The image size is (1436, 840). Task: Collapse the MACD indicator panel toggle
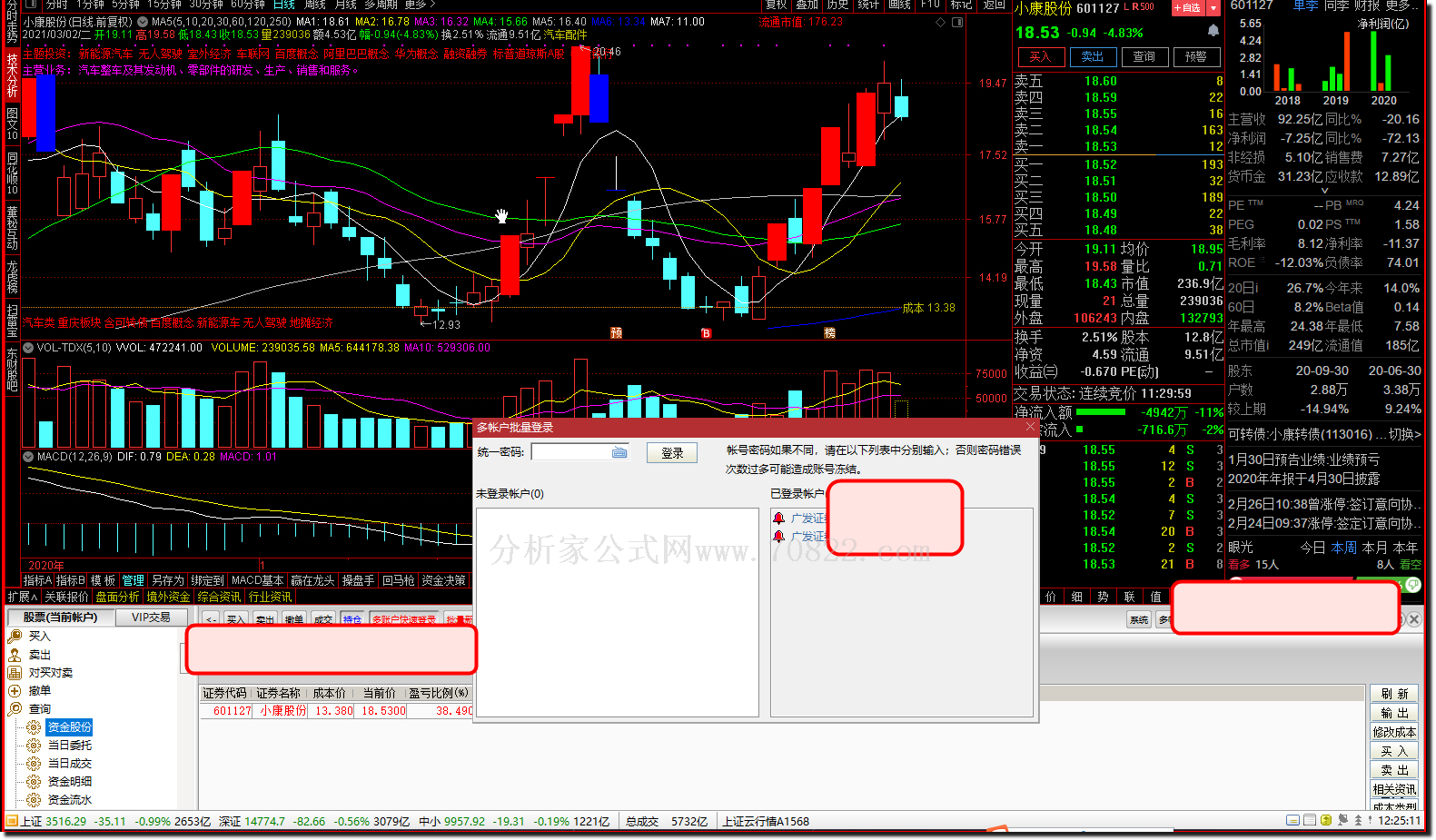pos(28,457)
